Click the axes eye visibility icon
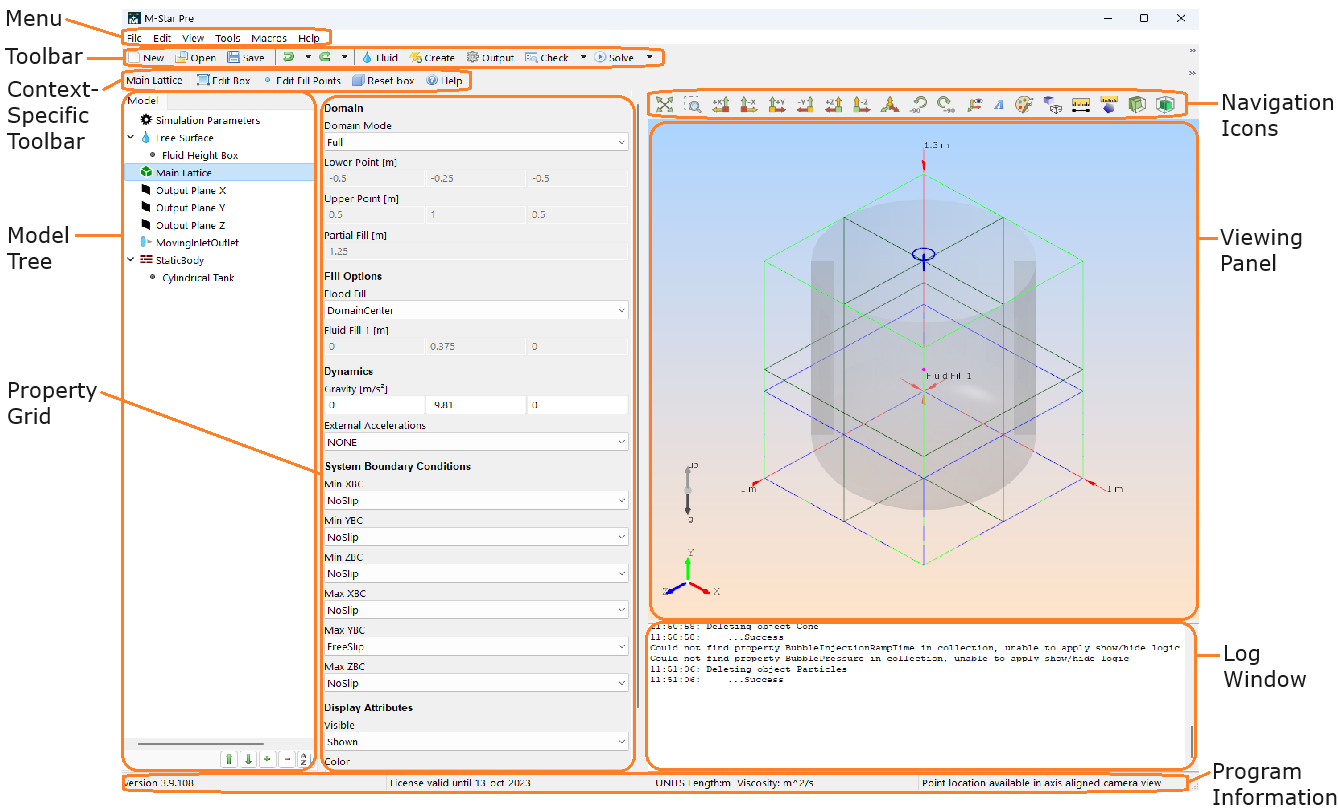The height and width of the screenshot is (809, 1338). tap(974, 104)
